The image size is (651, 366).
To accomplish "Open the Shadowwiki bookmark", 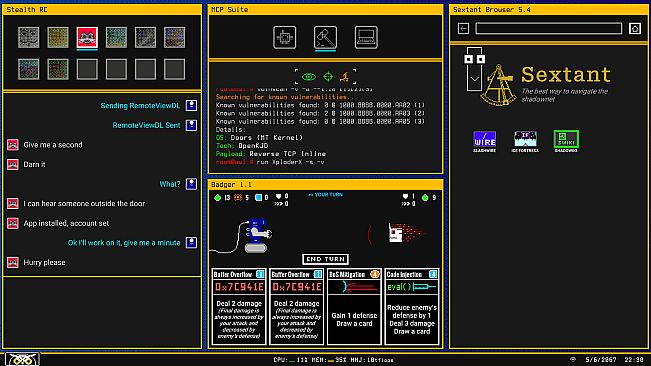I will coord(566,142).
